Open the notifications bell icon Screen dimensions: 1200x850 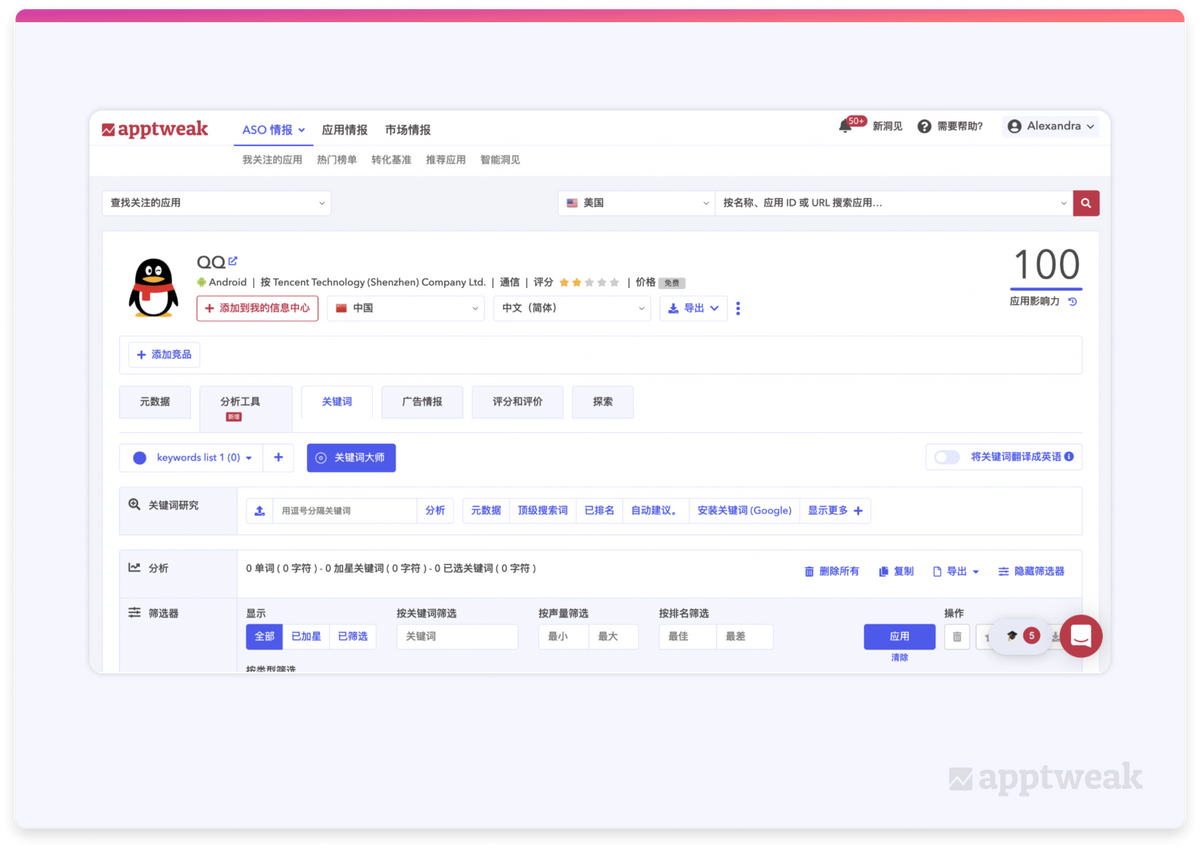click(846, 126)
